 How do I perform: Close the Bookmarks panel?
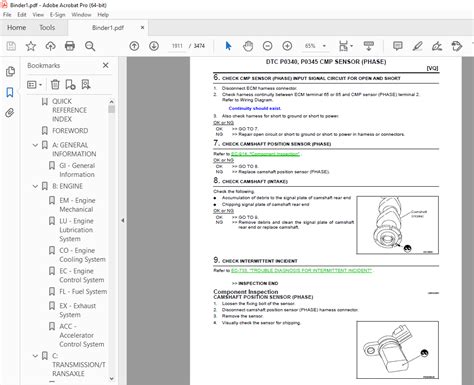[106, 65]
